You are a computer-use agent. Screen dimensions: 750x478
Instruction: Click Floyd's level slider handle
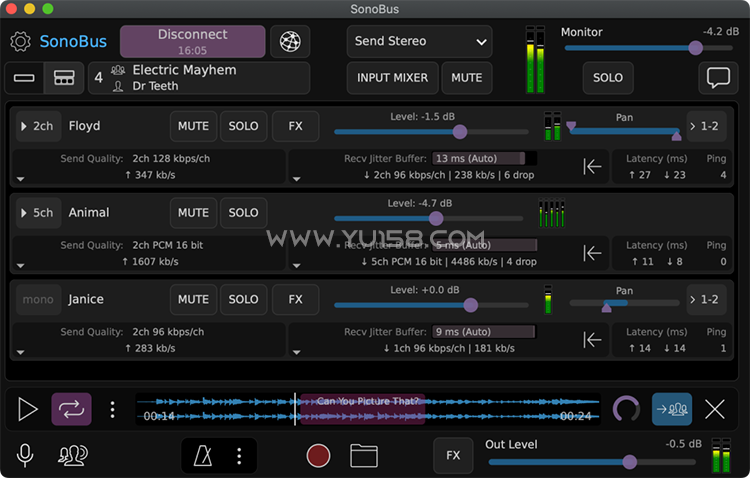pos(460,132)
